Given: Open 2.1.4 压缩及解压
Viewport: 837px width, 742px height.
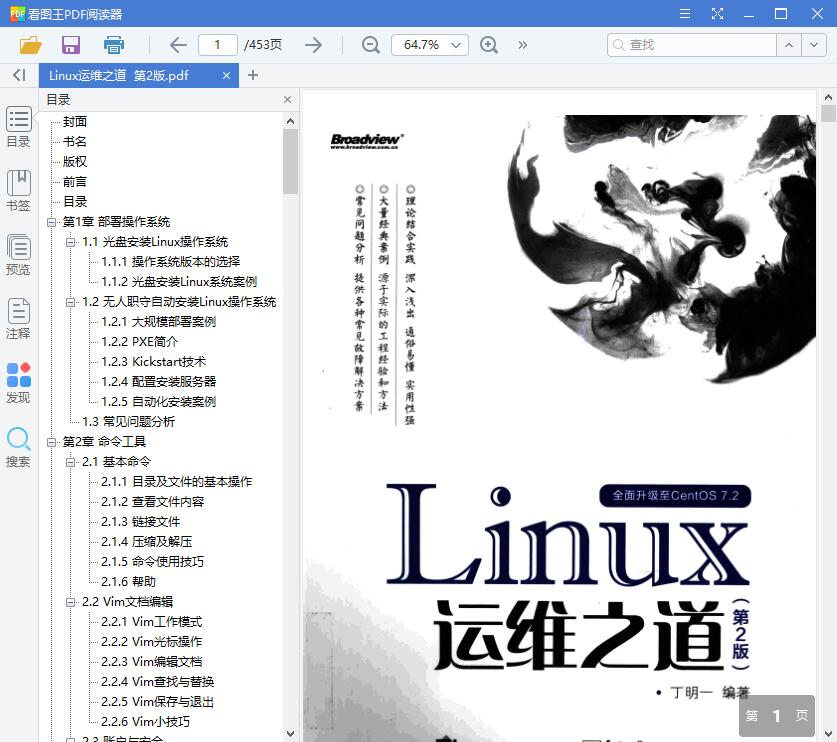Looking at the screenshot, I should click(x=147, y=542).
